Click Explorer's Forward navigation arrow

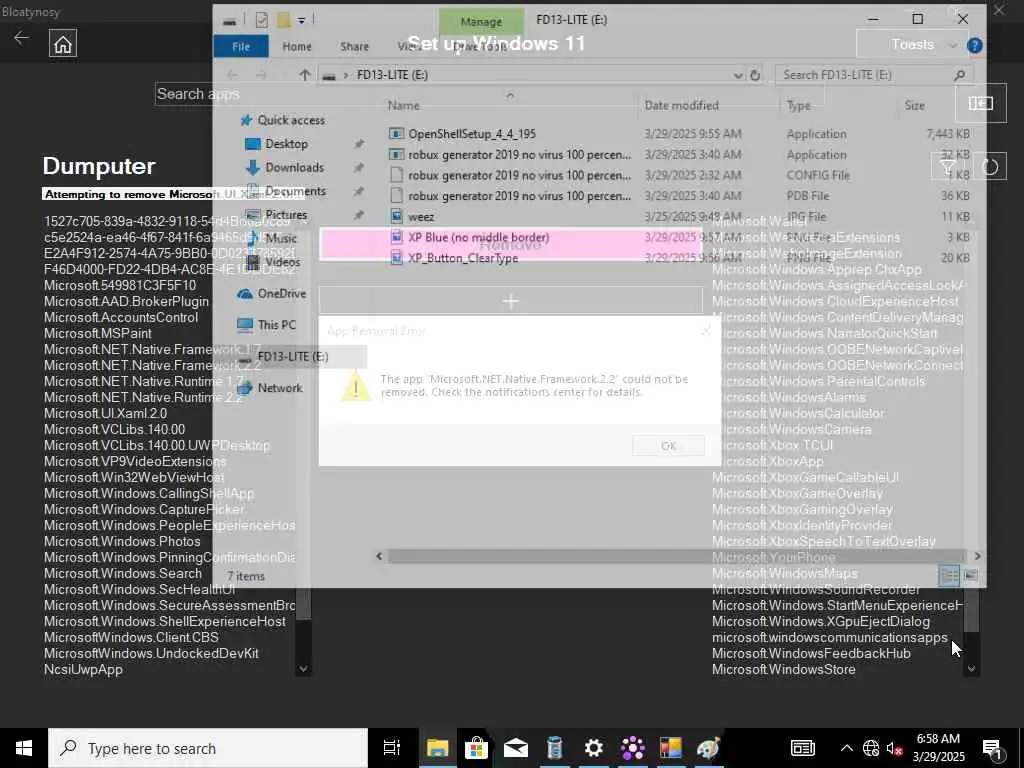(x=261, y=75)
